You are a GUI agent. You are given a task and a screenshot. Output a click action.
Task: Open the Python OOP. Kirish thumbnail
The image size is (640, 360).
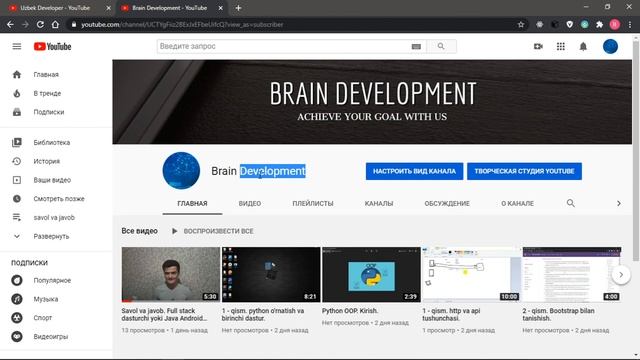pyautogui.click(x=371, y=274)
